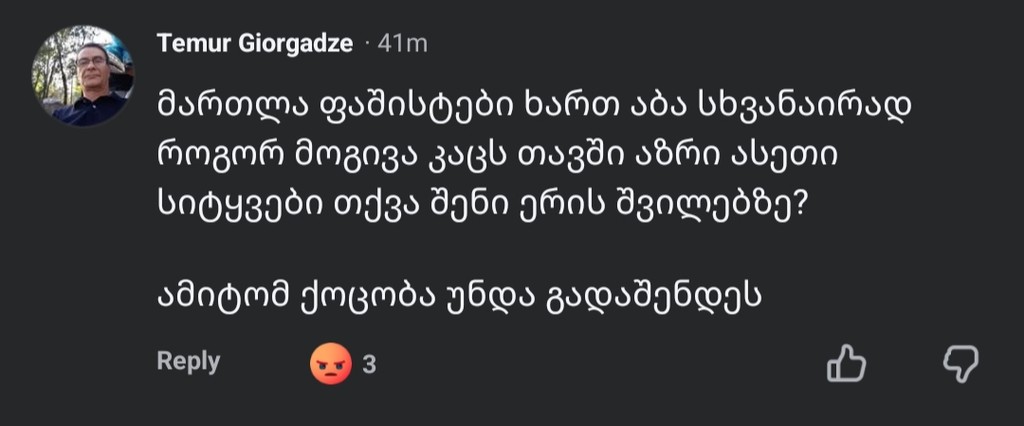Open Temur Giorgadze's profile name link
The image size is (1024, 426).
point(254,44)
